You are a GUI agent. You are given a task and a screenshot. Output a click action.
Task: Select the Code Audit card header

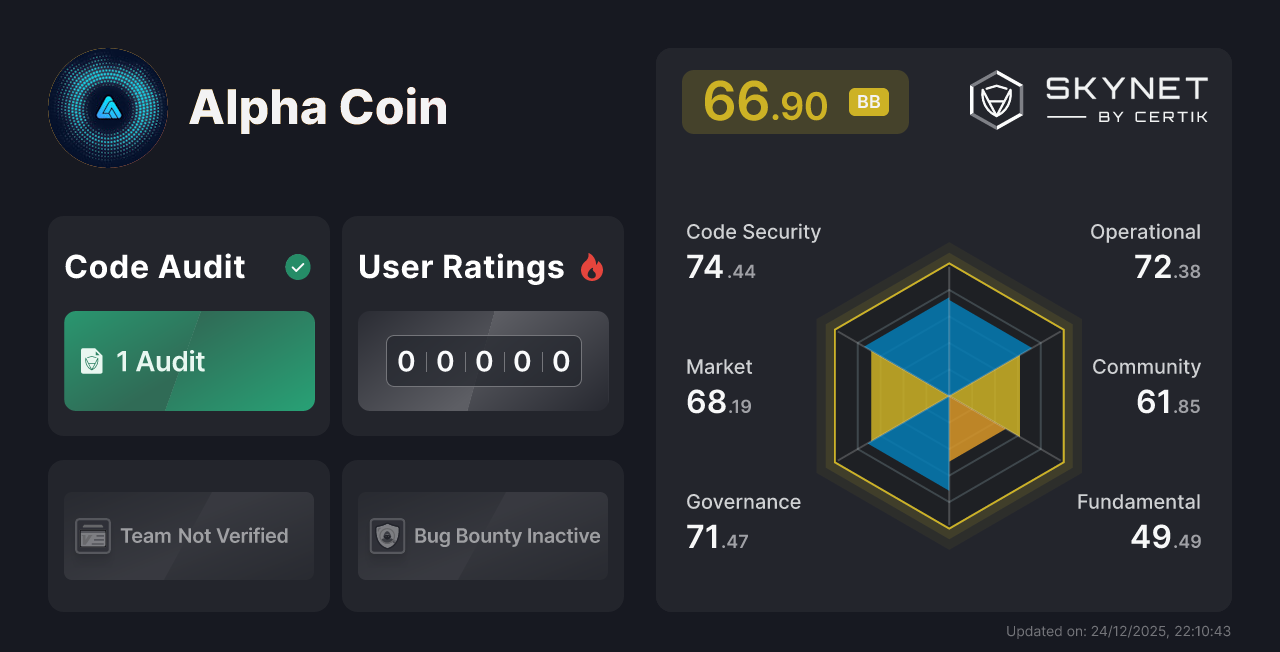[x=154, y=267]
